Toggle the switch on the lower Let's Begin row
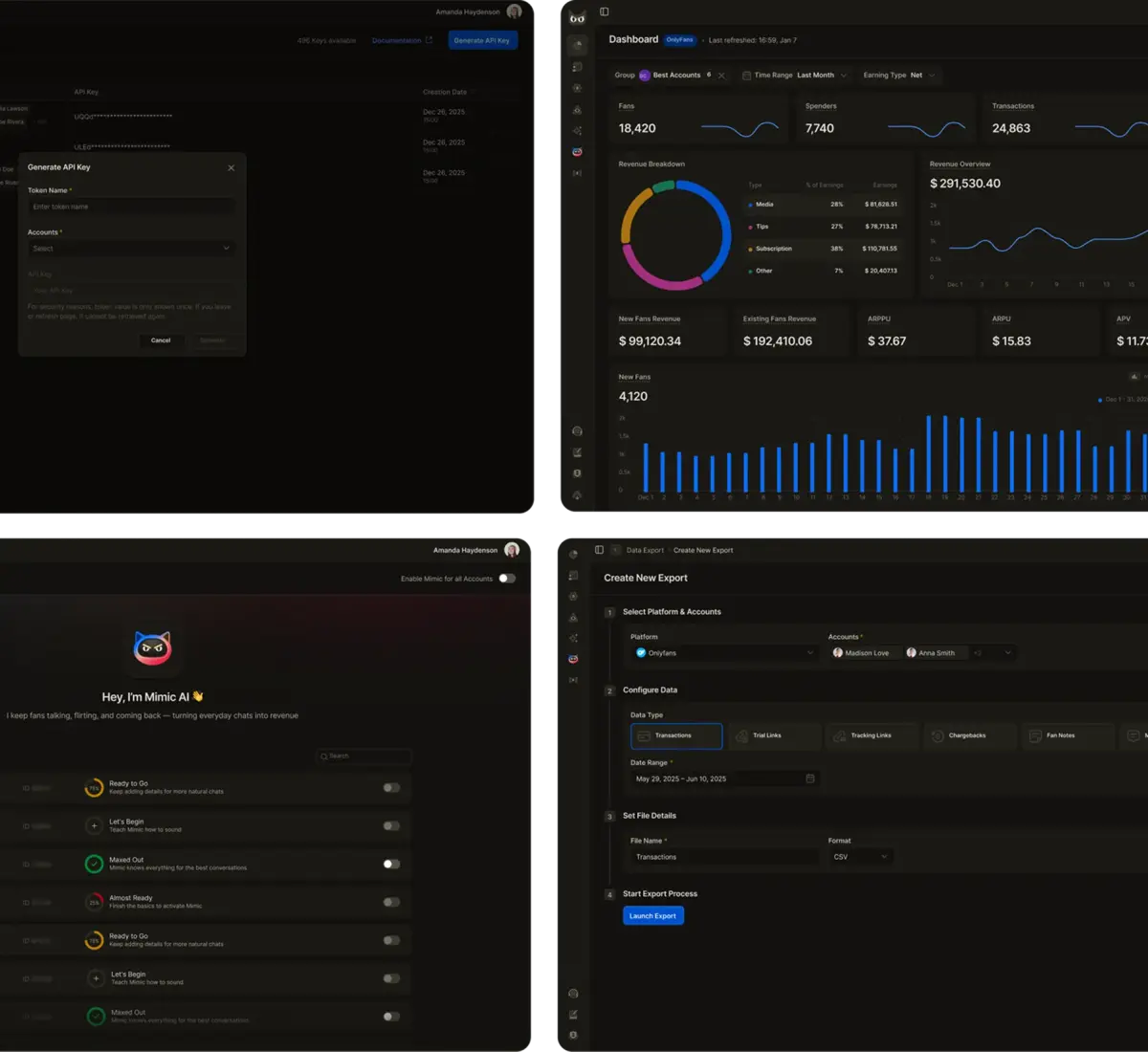The height and width of the screenshot is (1052, 1148). point(391,978)
